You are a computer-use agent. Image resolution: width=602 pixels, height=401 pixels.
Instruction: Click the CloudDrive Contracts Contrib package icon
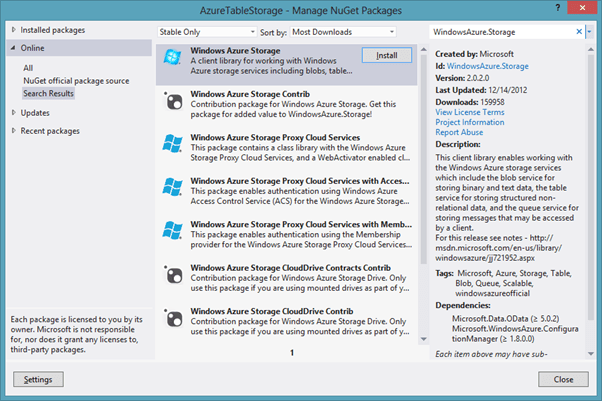174,275
